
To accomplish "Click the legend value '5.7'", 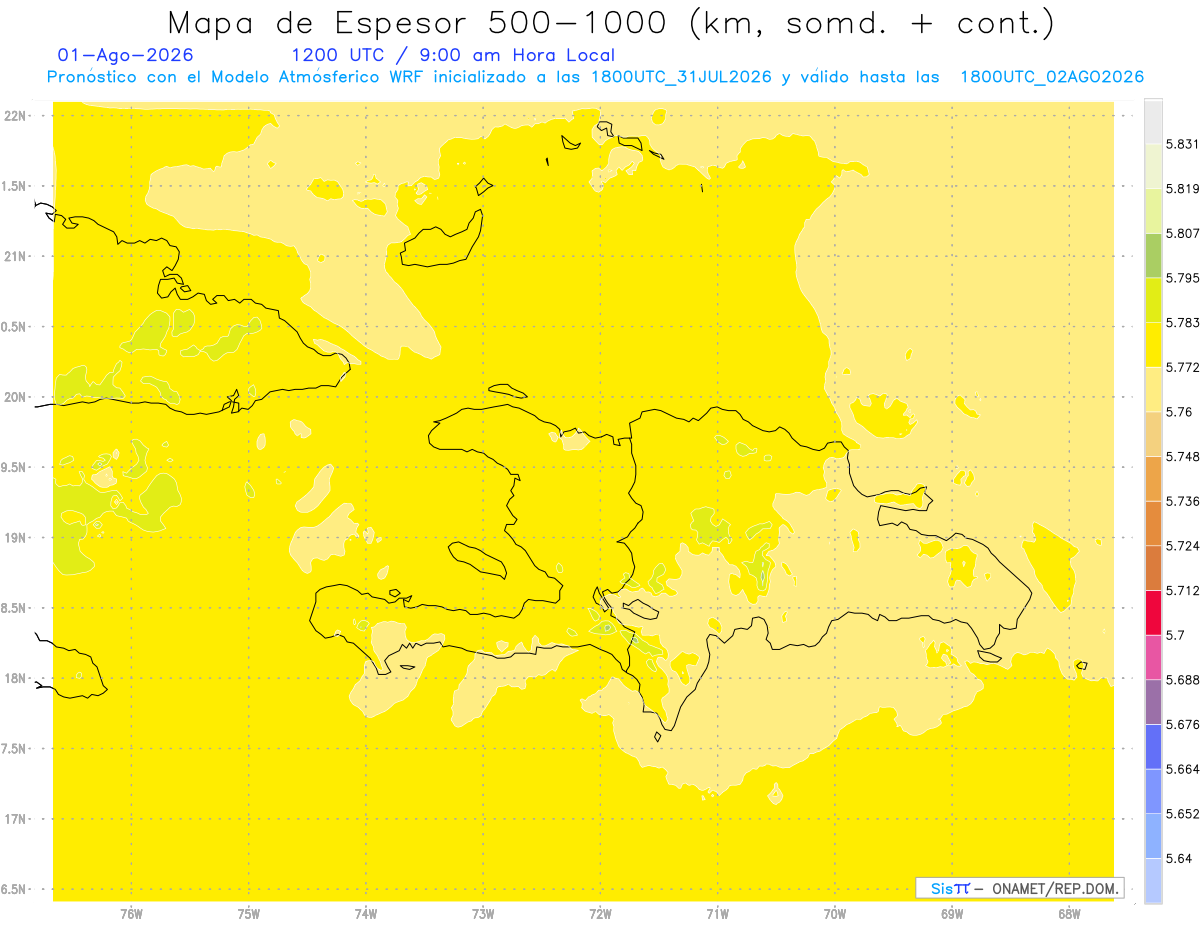I will (x=1175, y=635).
